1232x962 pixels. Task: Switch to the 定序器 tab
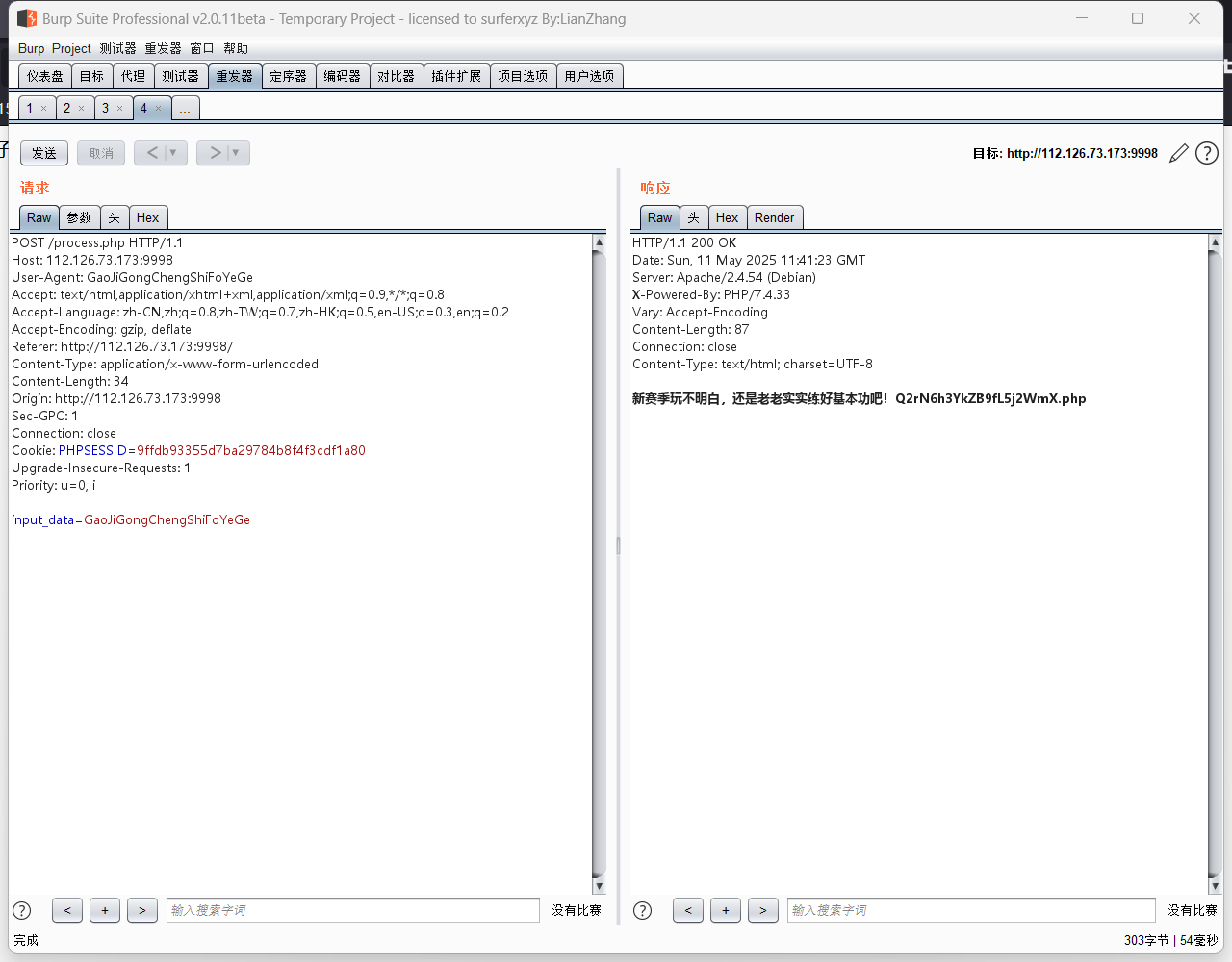[x=289, y=76]
